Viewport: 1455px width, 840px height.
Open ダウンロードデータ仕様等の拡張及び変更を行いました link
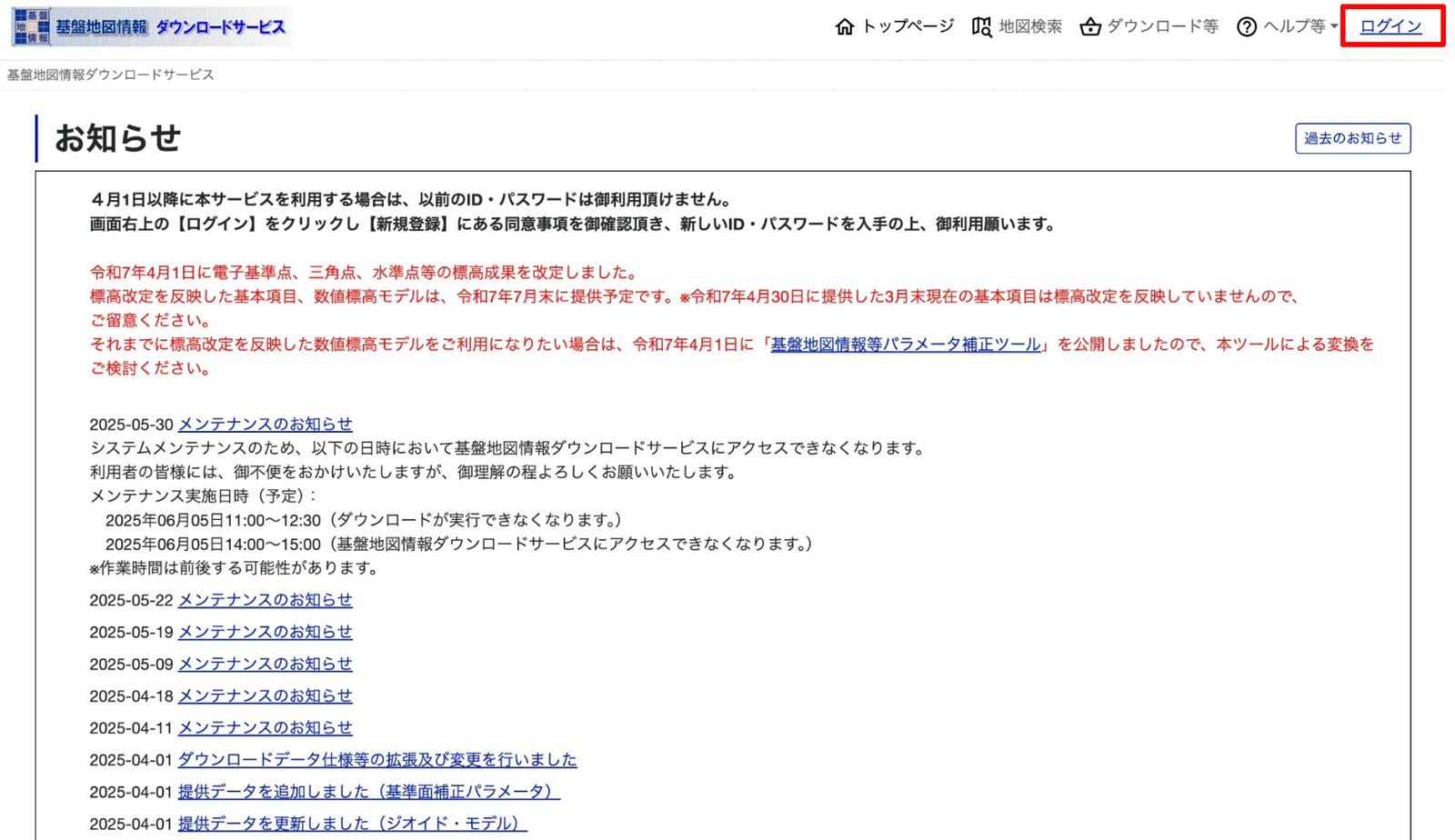coord(377,760)
